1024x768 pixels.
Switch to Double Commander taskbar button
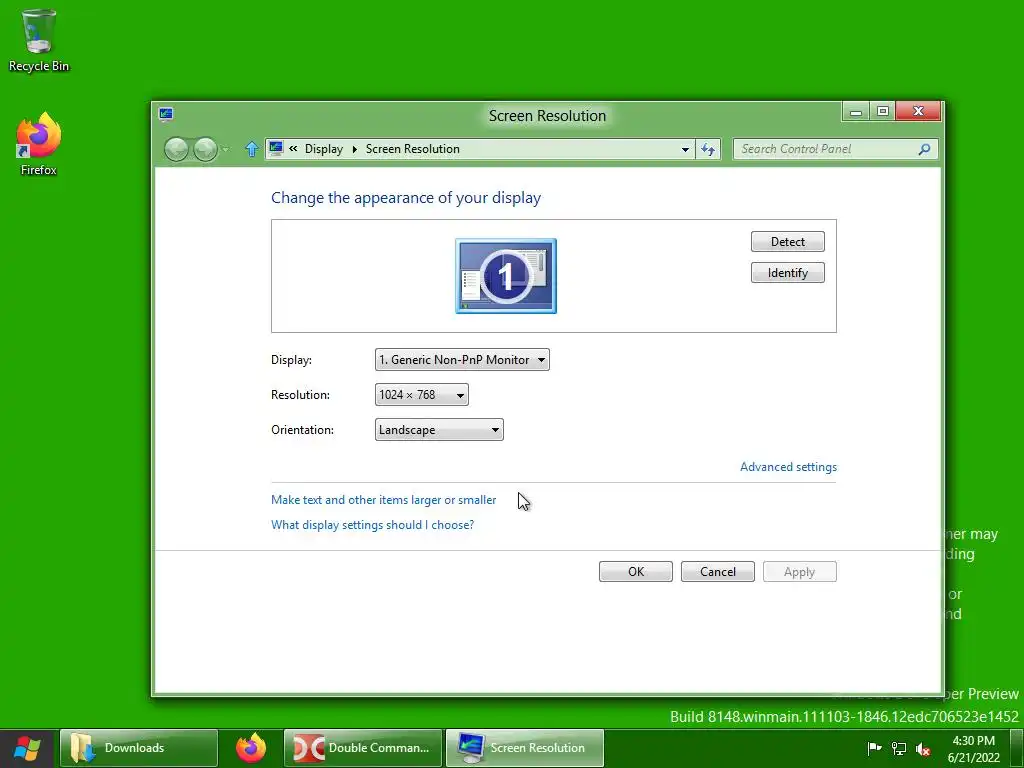coord(363,748)
